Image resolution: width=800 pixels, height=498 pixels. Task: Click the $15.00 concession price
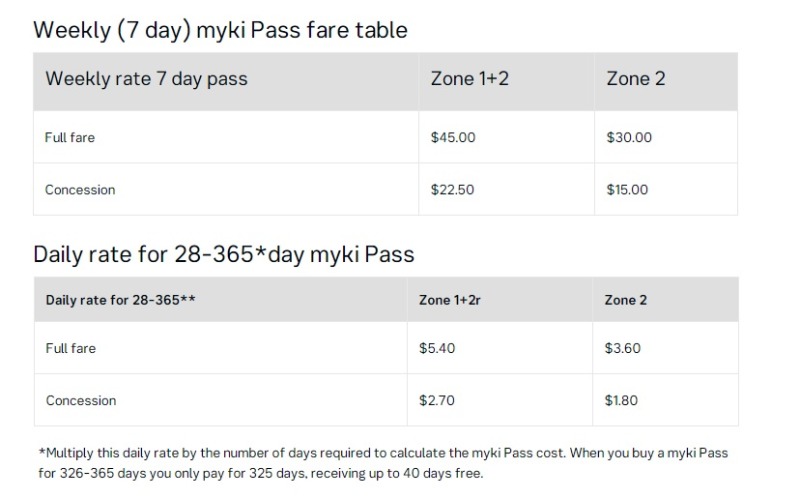tap(627, 189)
